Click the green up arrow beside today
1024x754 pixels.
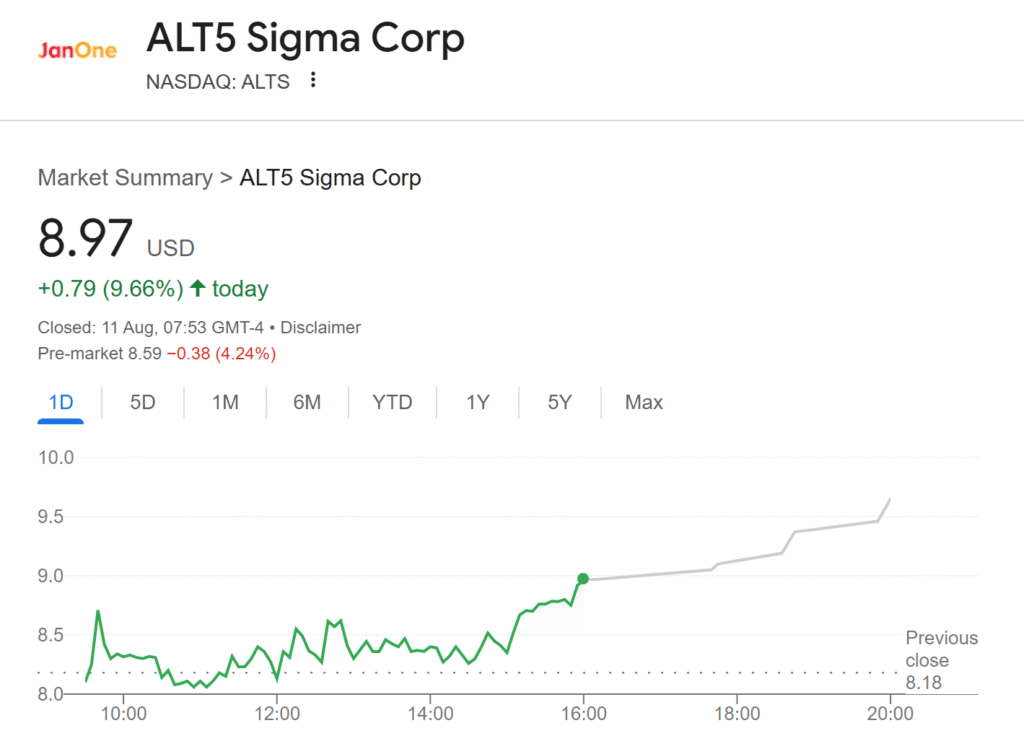tap(197, 289)
